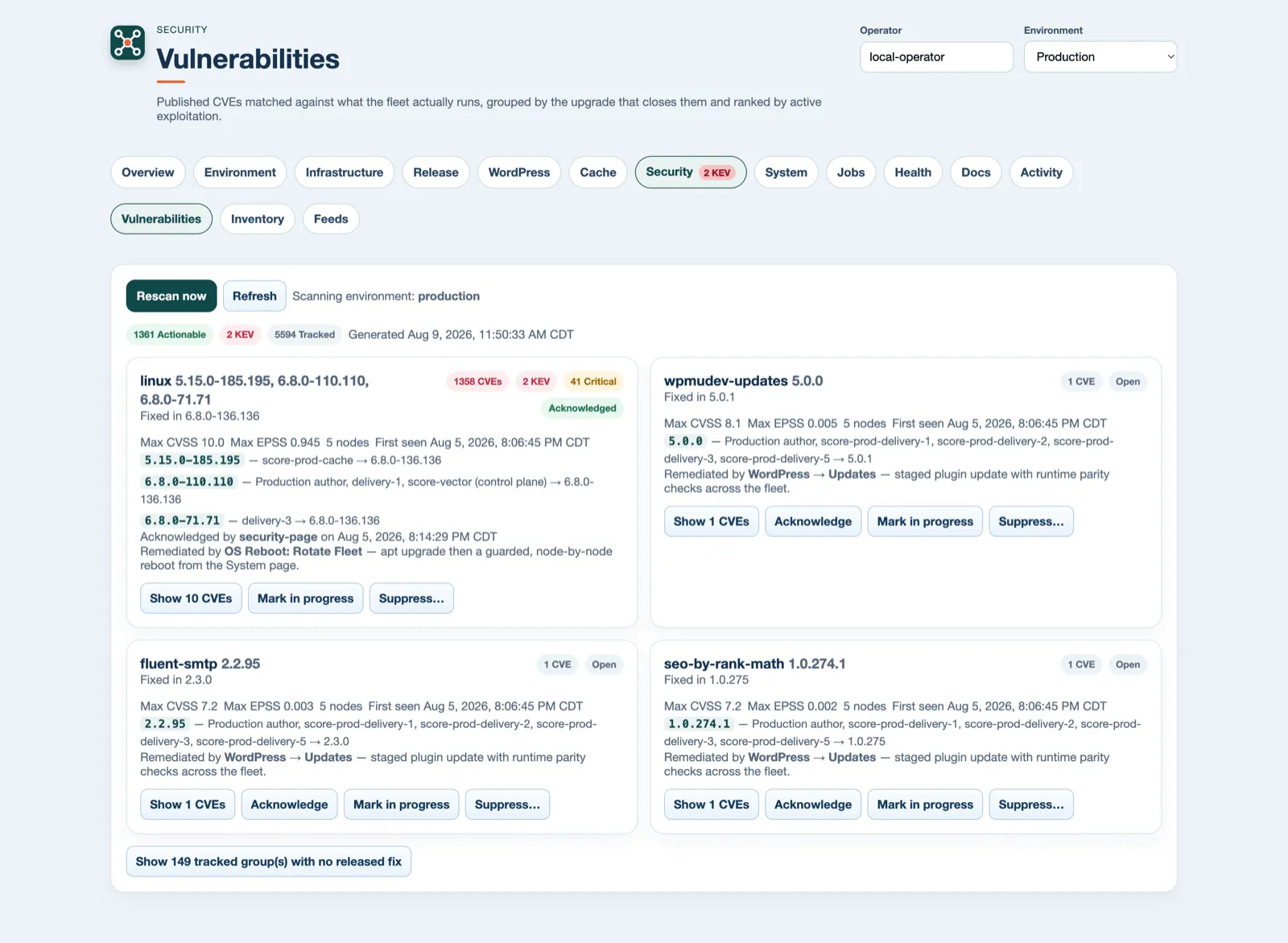Open the Environment dropdown showing Production
The image size is (1288, 943).
coord(1100,57)
